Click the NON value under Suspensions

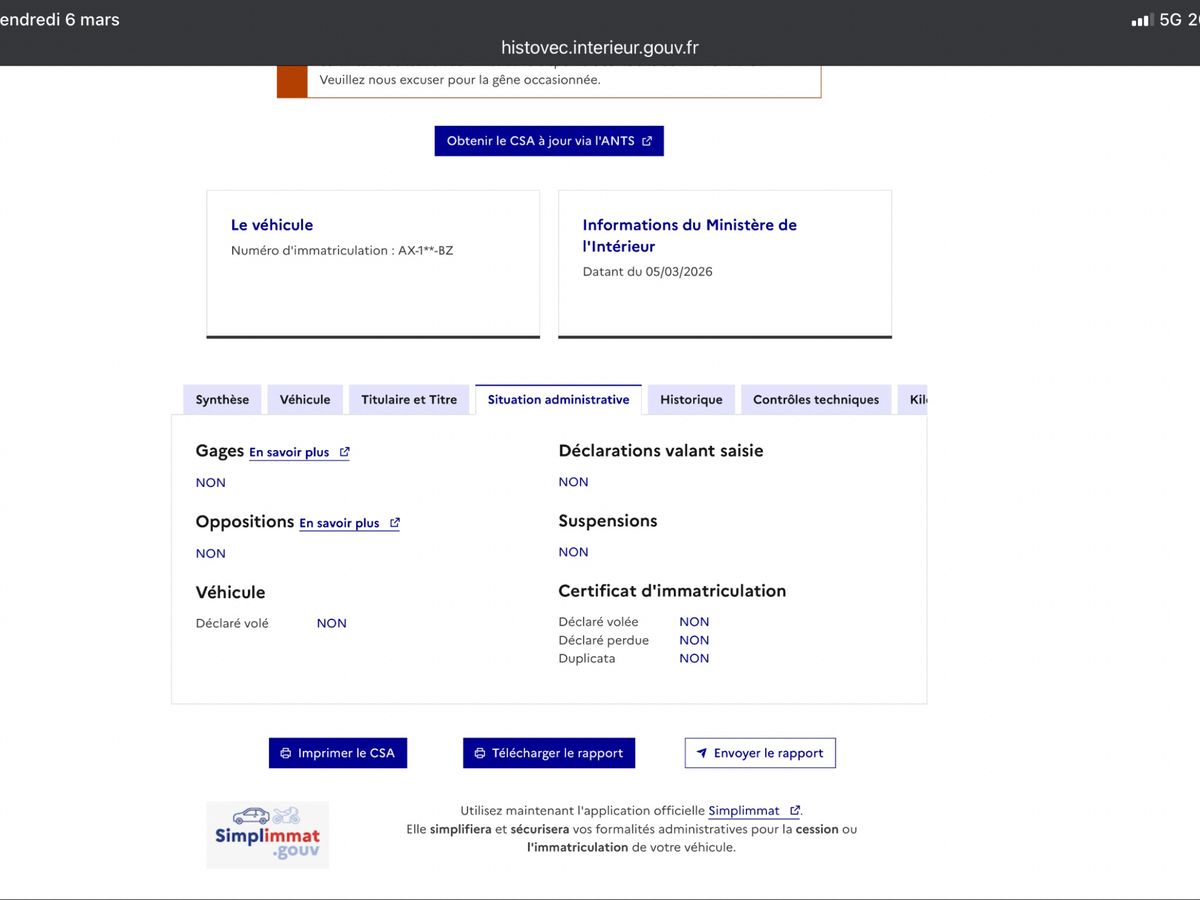click(x=574, y=552)
